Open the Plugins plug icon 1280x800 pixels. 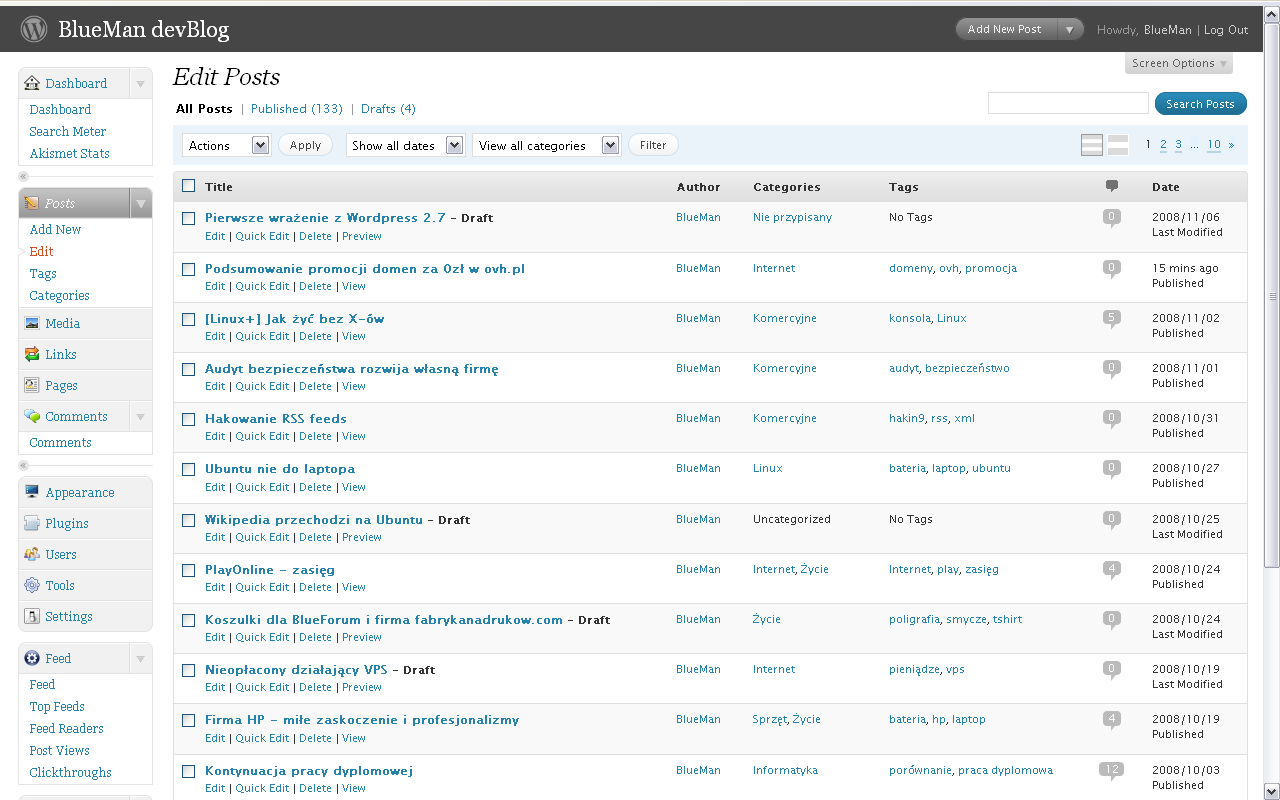point(32,523)
